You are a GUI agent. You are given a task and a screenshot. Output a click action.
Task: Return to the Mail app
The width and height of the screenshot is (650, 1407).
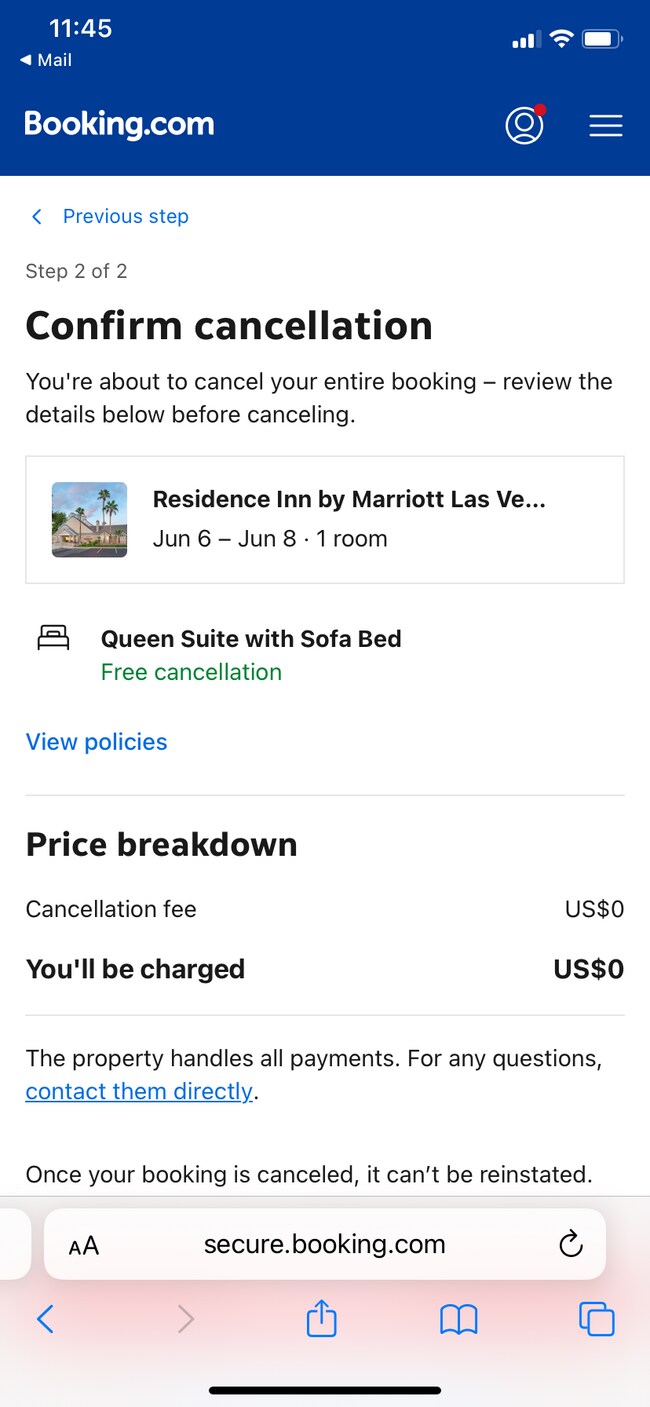[x=46, y=60]
